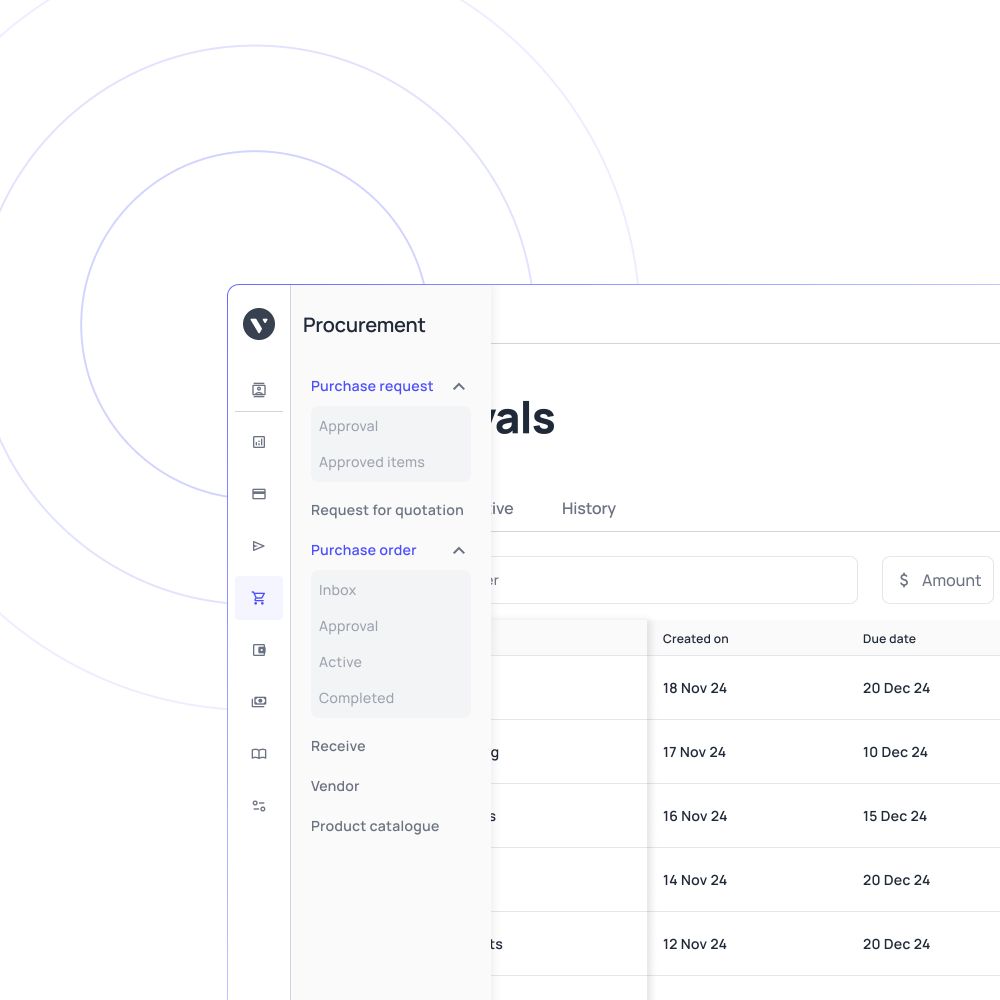Switch to the History tab
The width and height of the screenshot is (1000, 1000).
click(x=588, y=508)
